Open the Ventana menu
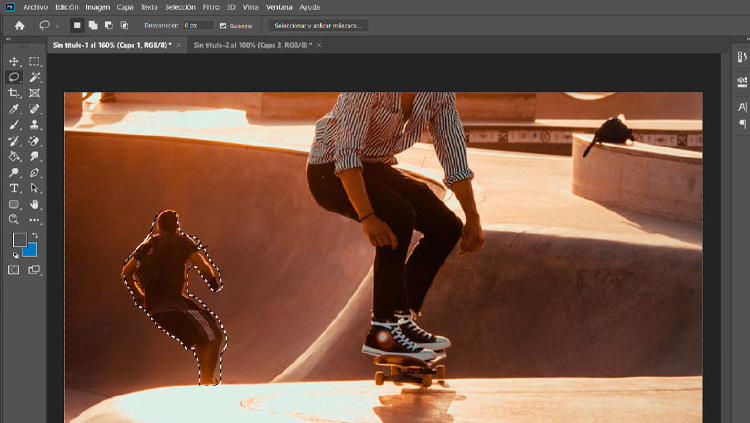This screenshot has height=423, width=750. point(279,7)
